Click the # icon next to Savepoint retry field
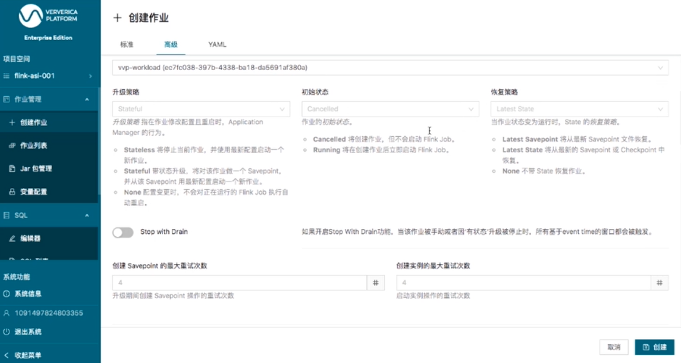The image size is (682, 364). 376,283
